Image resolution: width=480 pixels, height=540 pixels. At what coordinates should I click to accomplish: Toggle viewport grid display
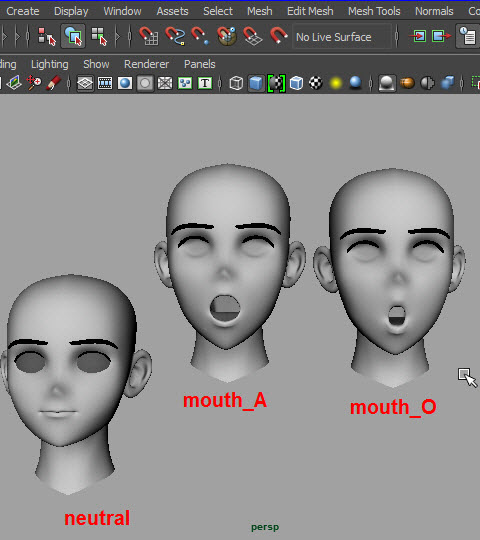(x=85, y=83)
